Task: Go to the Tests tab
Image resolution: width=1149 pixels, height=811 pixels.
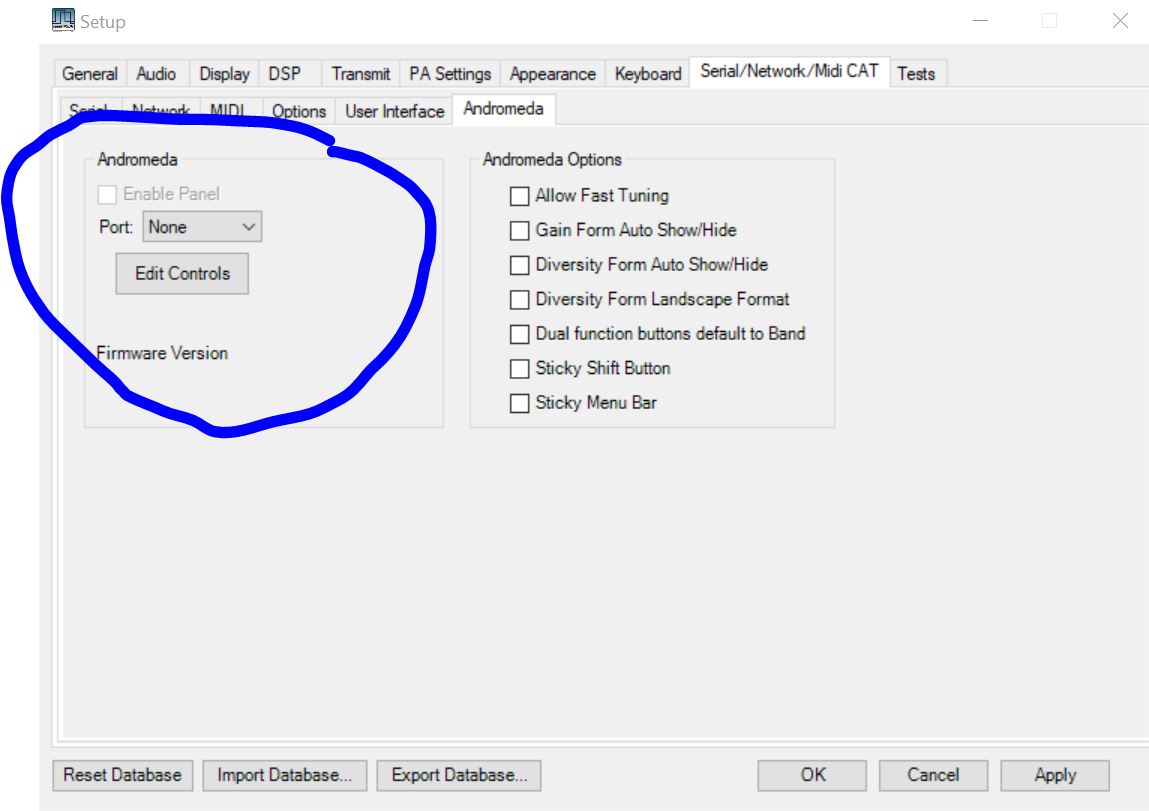Action: pyautogui.click(x=916, y=74)
